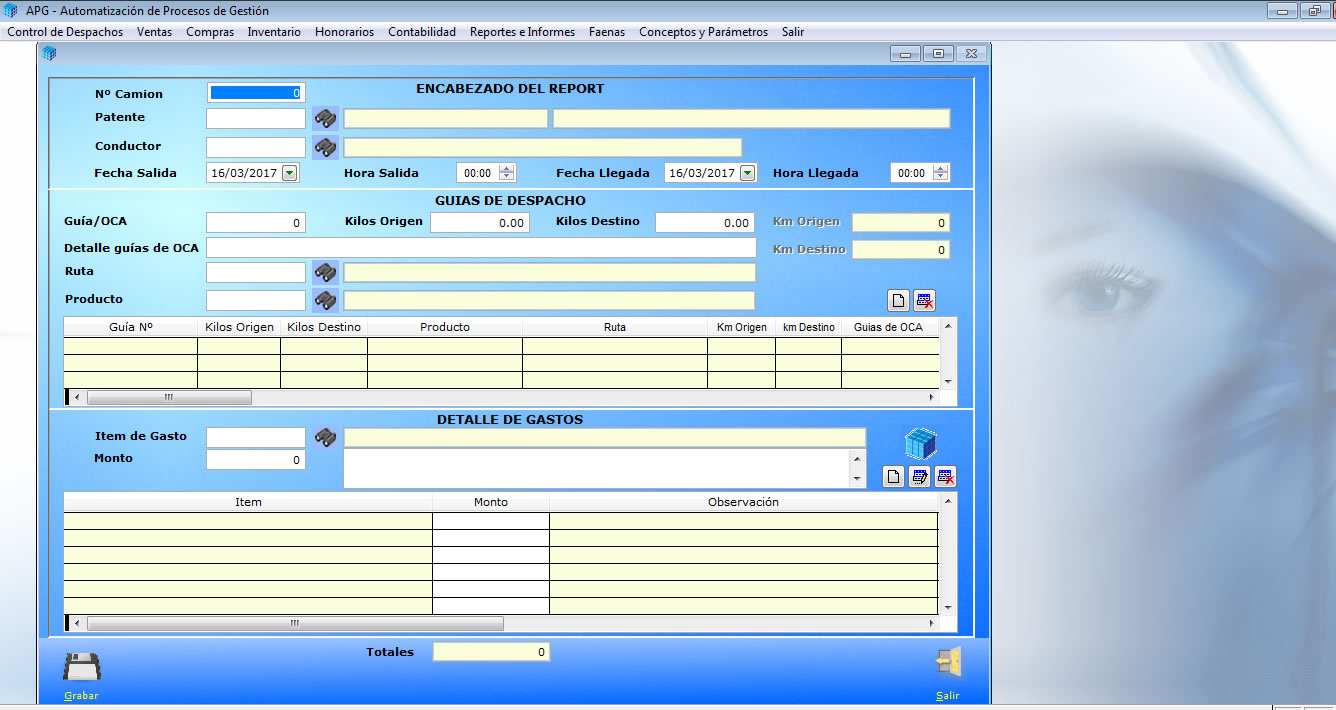
Task: Click the Kilos Origen column header
Action: pos(239,327)
